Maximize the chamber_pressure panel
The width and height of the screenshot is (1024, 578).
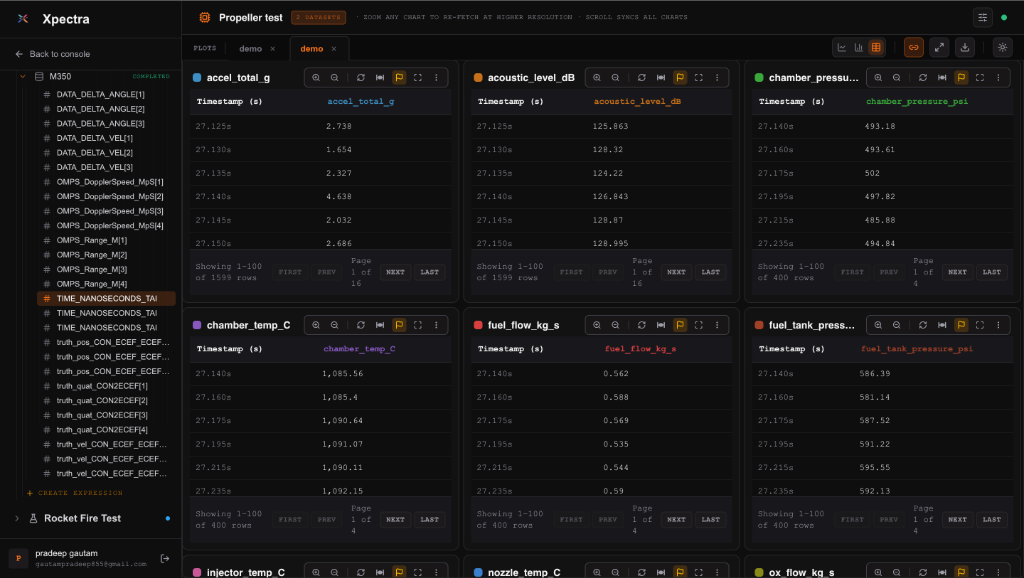click(x=980, y=78)
